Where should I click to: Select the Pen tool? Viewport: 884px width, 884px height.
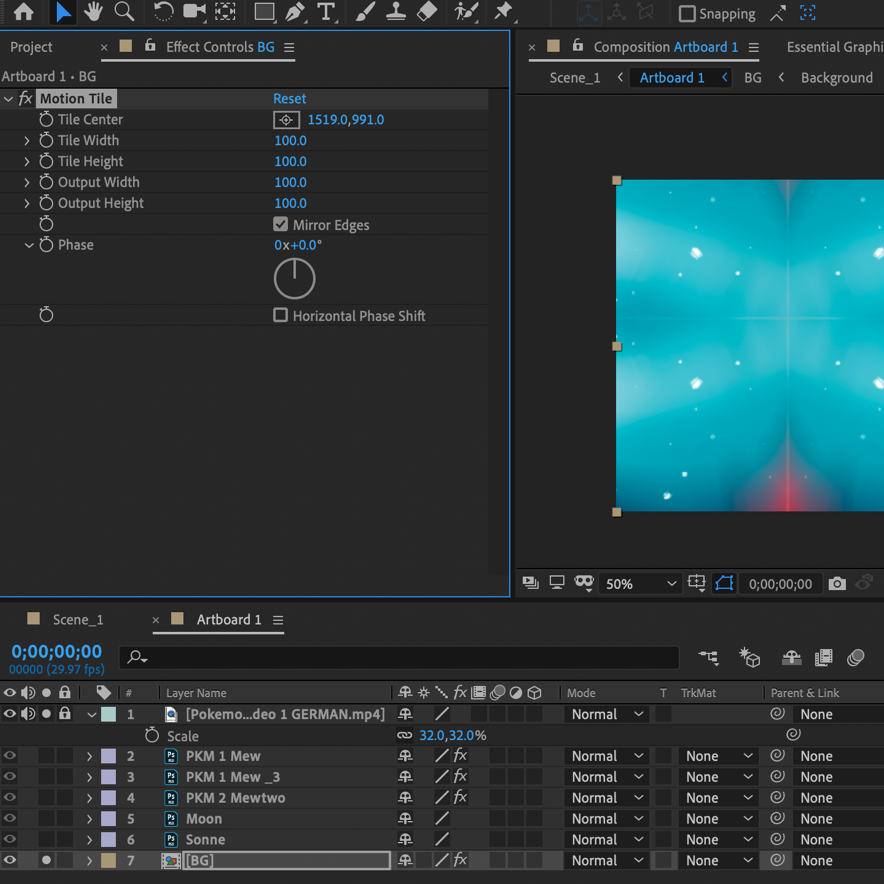[x=295, y=12]
